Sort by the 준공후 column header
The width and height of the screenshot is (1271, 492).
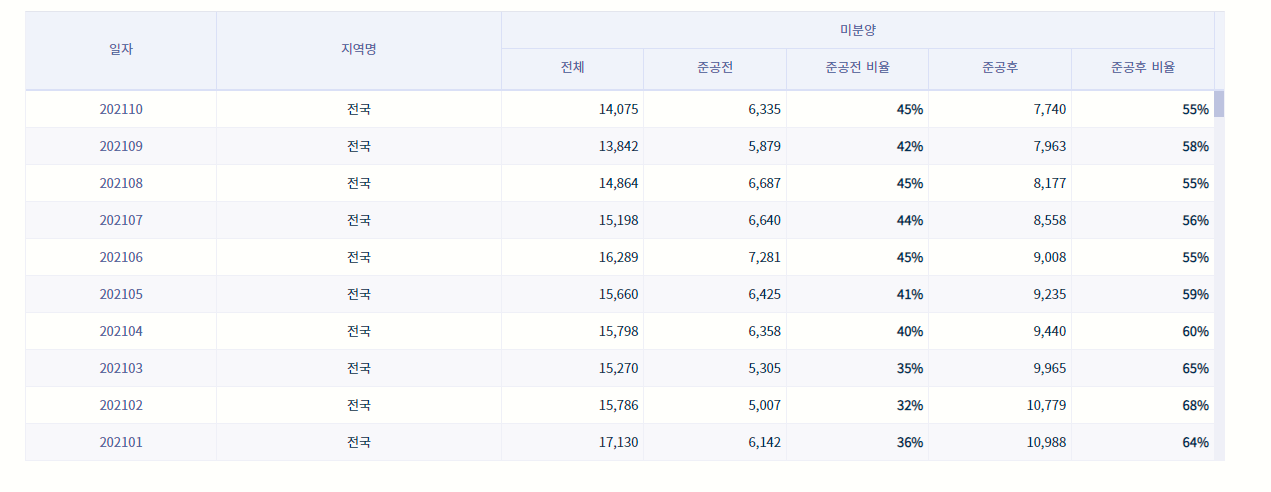pos(1000,69)
